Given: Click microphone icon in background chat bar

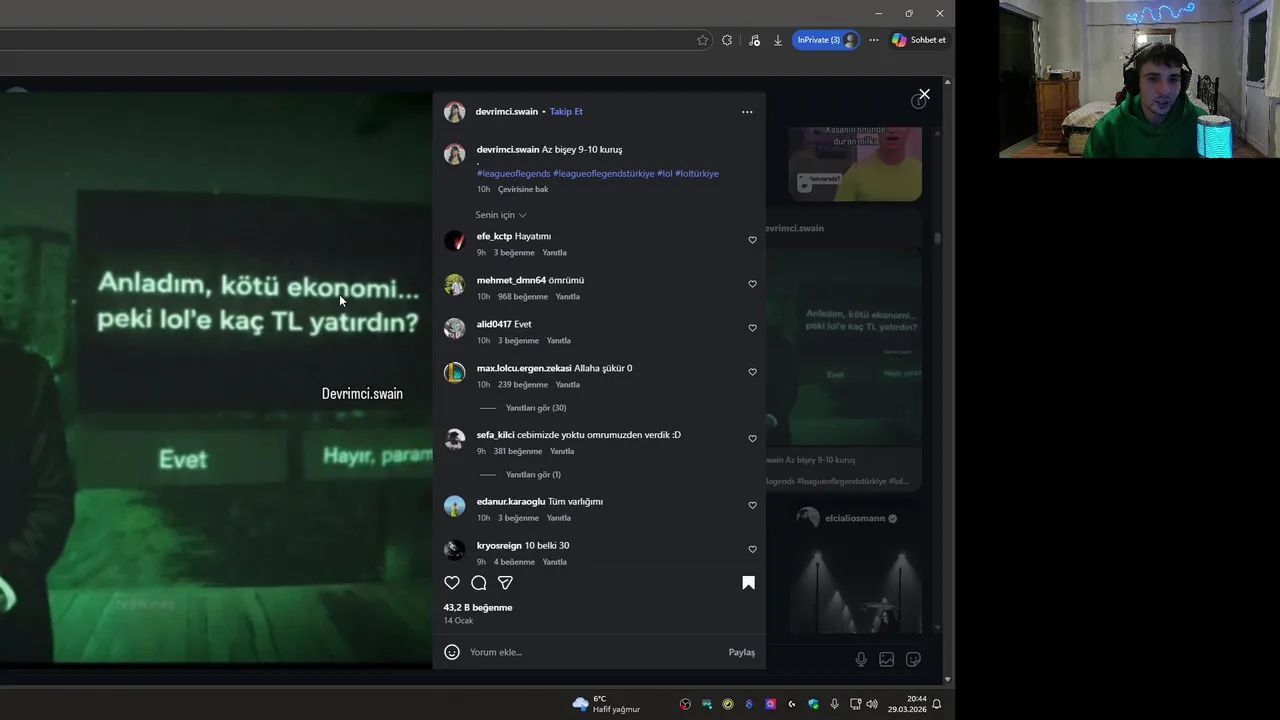Looking at the screenshot, I should tap(861, 659).
